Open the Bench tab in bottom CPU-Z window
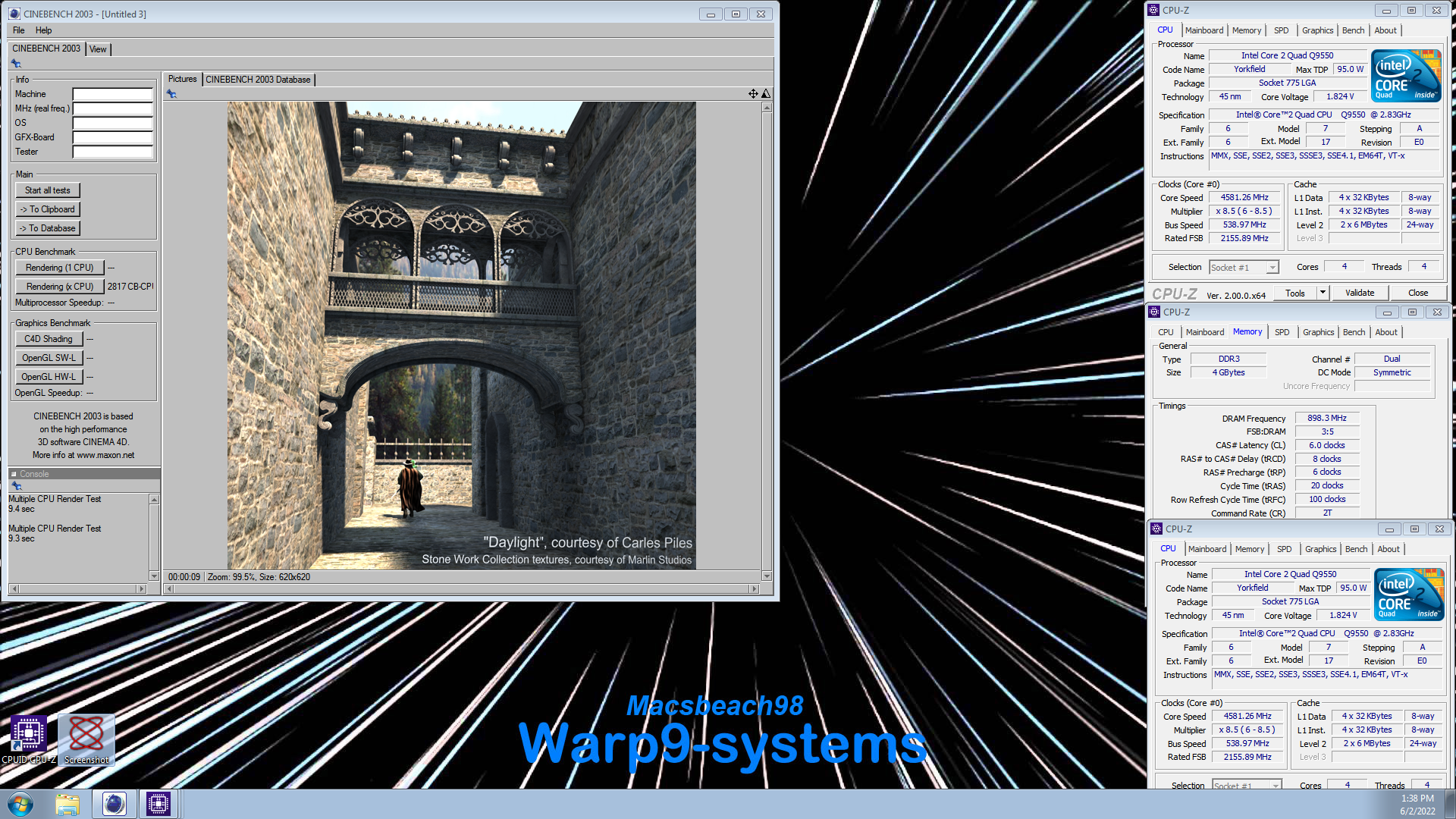1456x819 pixels. tap(1356, 549)
